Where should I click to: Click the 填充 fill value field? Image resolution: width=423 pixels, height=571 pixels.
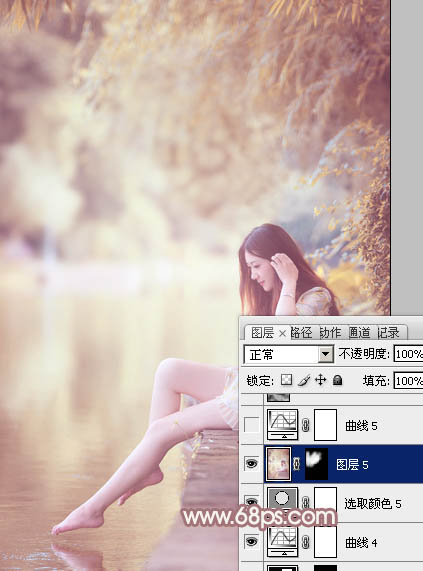click(x=408, y=381)
